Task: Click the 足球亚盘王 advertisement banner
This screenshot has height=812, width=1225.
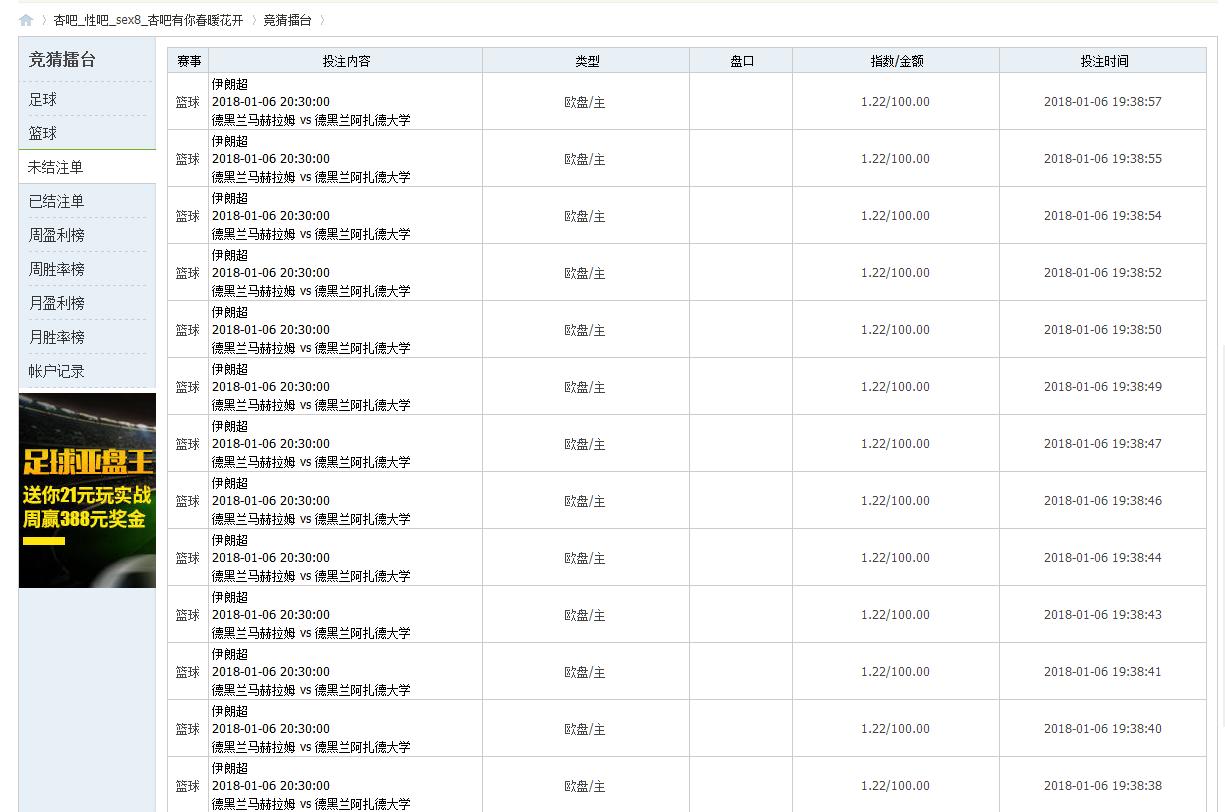Action: pos(87,490)
